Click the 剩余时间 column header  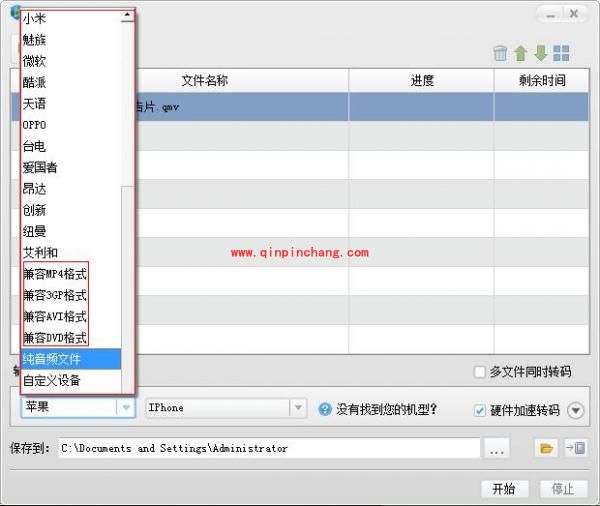tap(542, 81)
